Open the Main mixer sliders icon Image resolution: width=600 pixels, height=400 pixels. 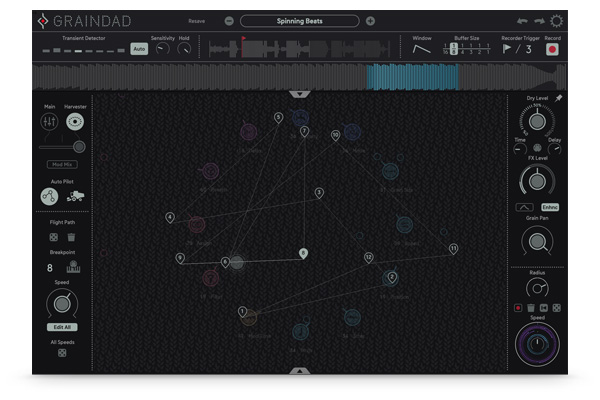49,121
